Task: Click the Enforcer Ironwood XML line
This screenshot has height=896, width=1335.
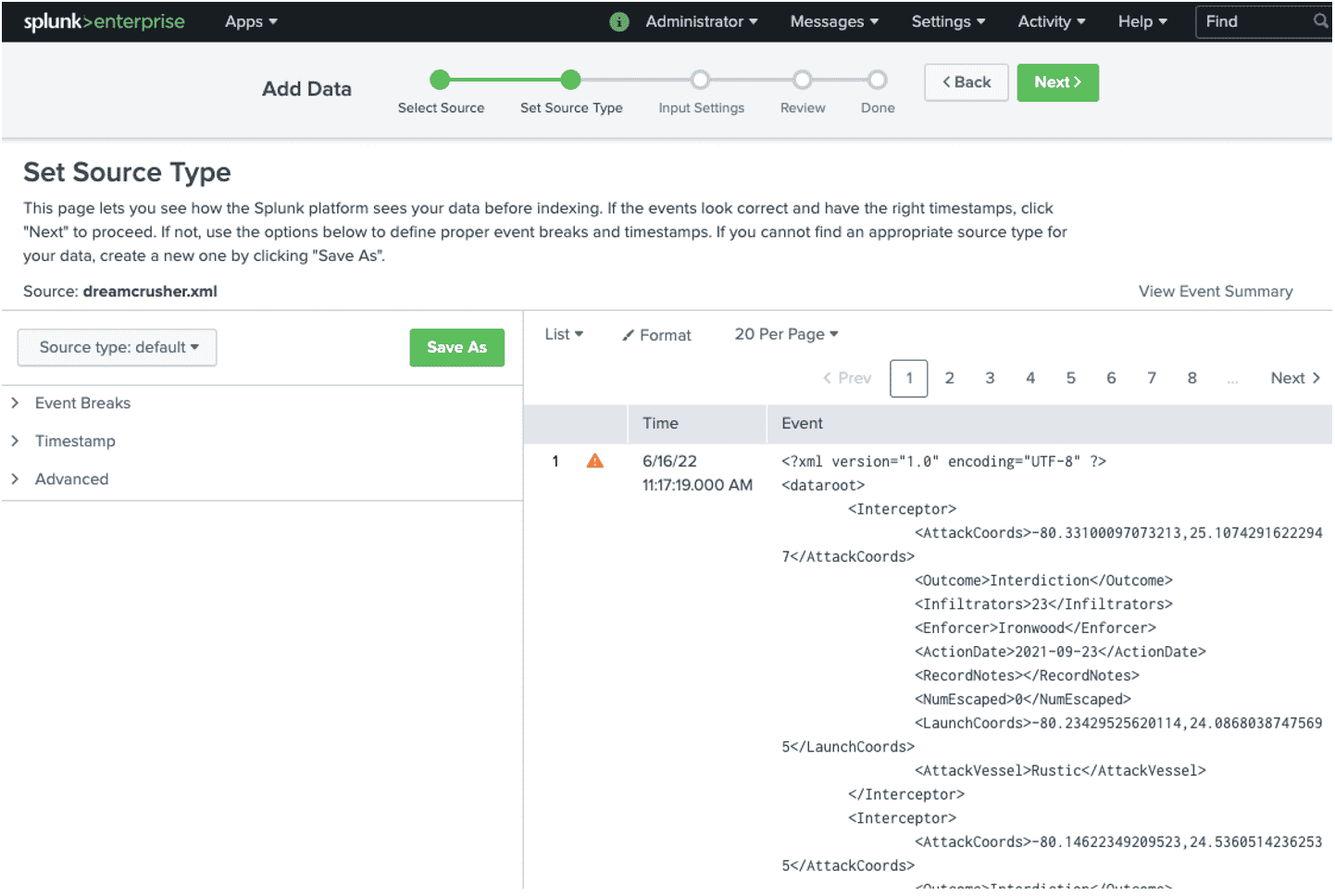Action: coord(1035,628)
